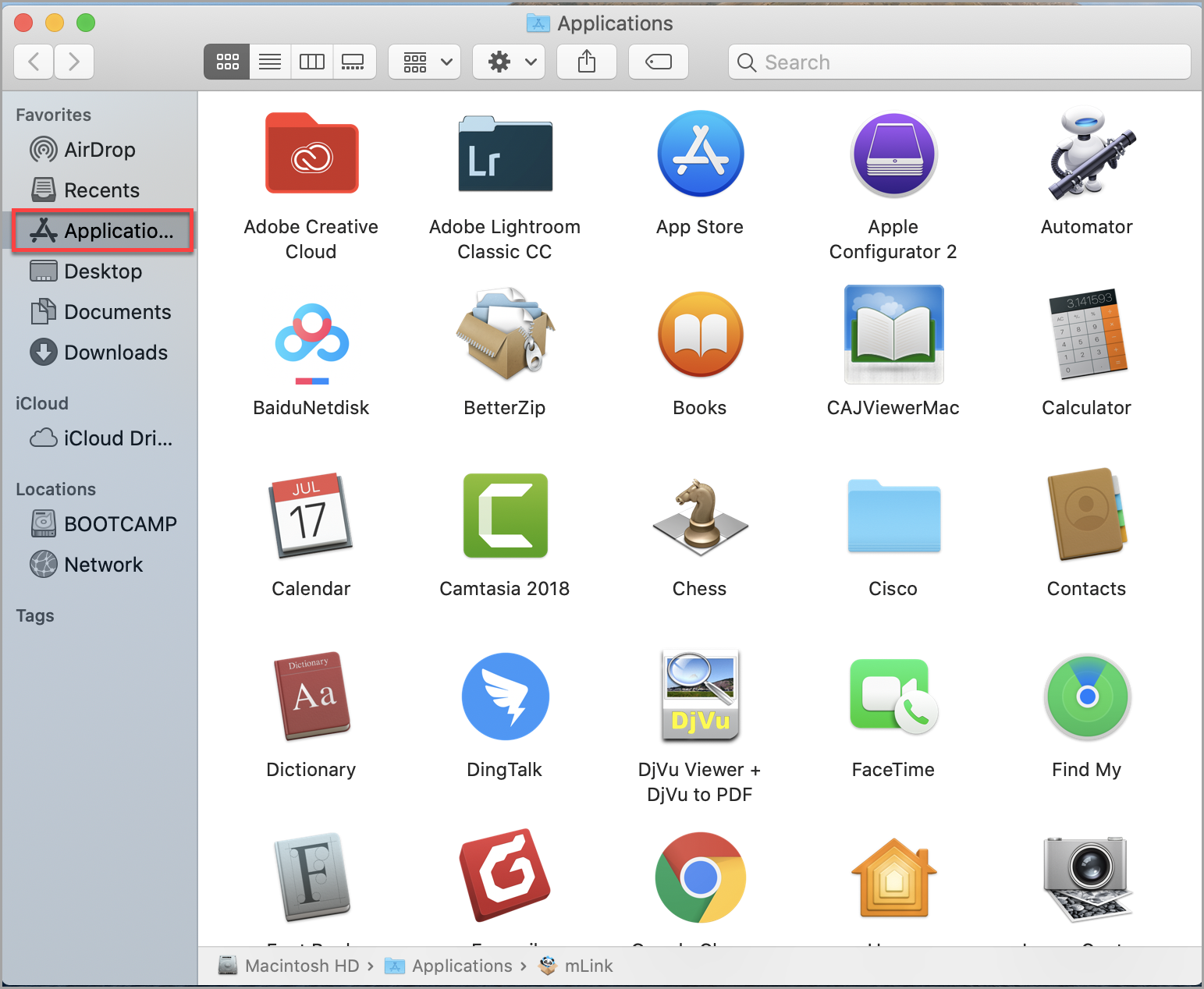Select the Google Chrome icon
This screenshot has height=989, width=1204.
pos(700,877)
